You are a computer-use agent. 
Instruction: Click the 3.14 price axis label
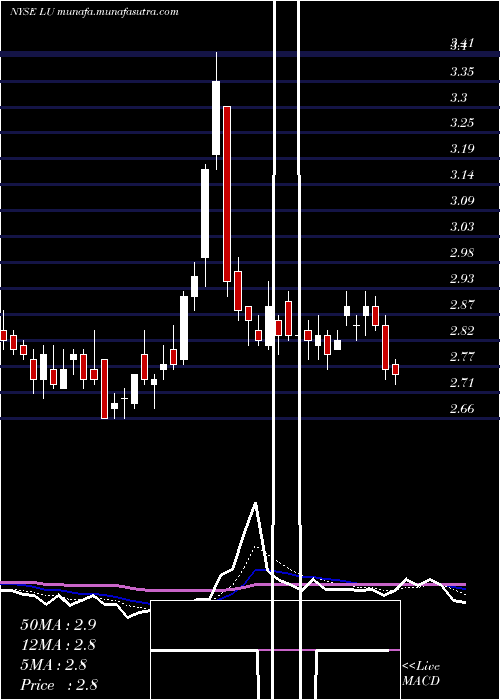pos(462,175)
